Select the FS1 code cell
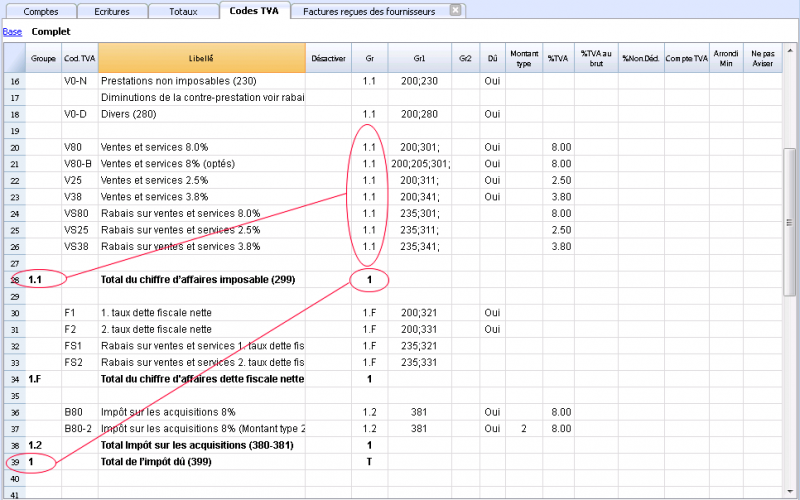The width and height of the screenshot is (800, 500). [x=80, y=346]
